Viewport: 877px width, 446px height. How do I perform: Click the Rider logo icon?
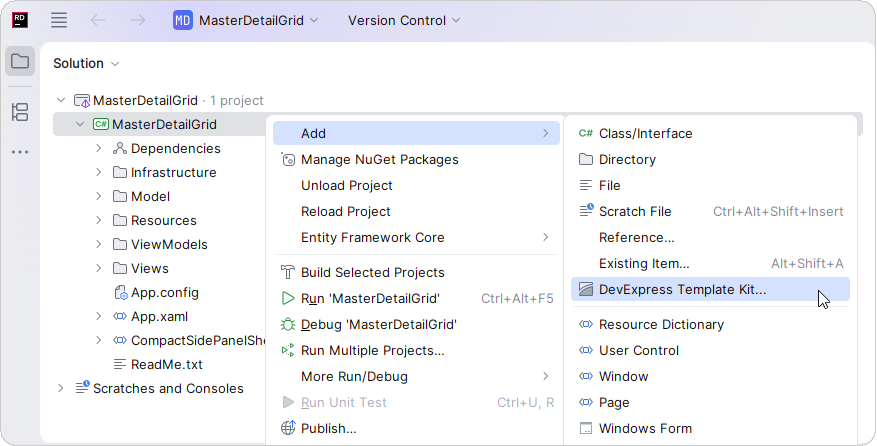pos(20,20)
